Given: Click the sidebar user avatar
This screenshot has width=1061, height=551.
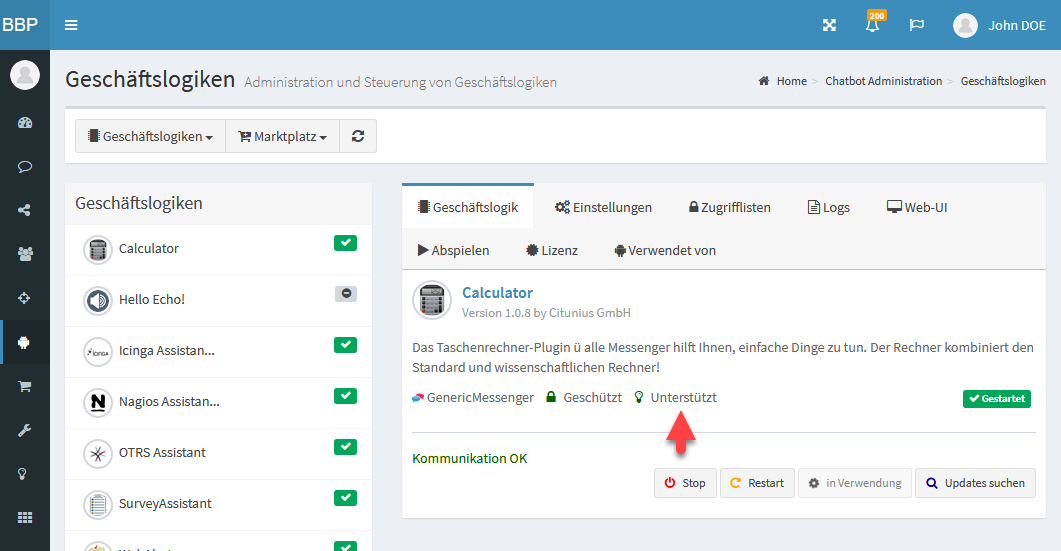Looking at the screenshot, I should click(x=25, y=74).
